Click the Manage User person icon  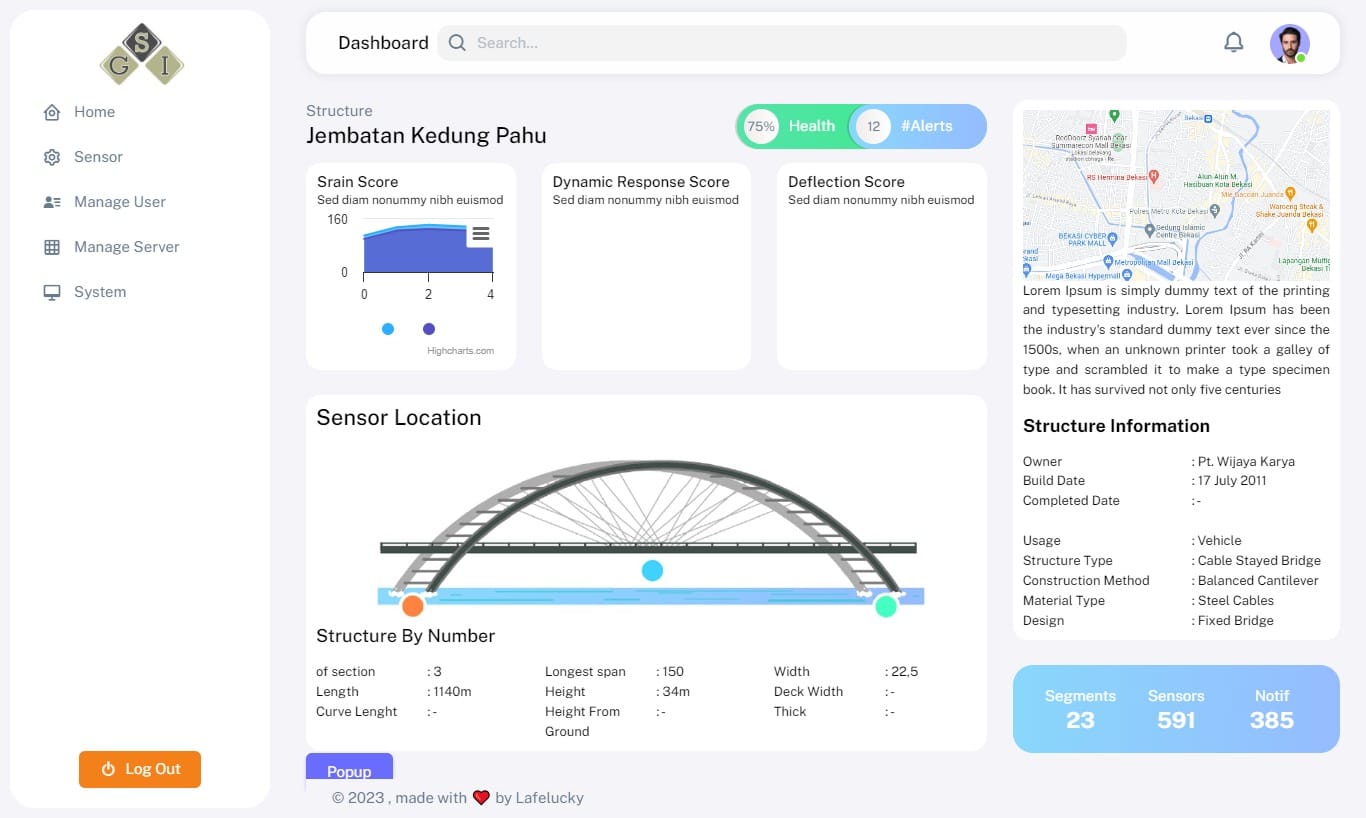pos(52,202)
